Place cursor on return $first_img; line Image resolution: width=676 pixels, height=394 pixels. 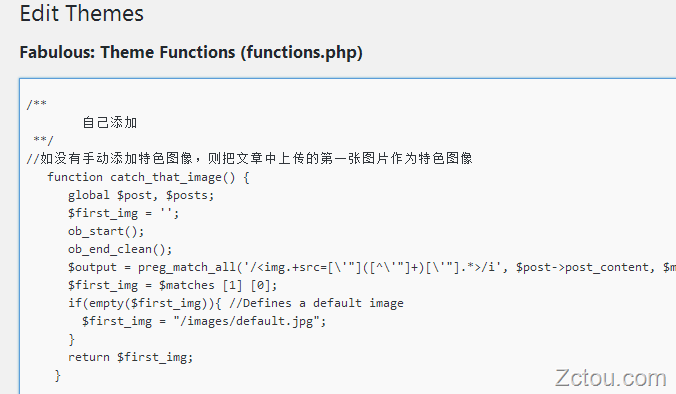click(x=131, y=357)
